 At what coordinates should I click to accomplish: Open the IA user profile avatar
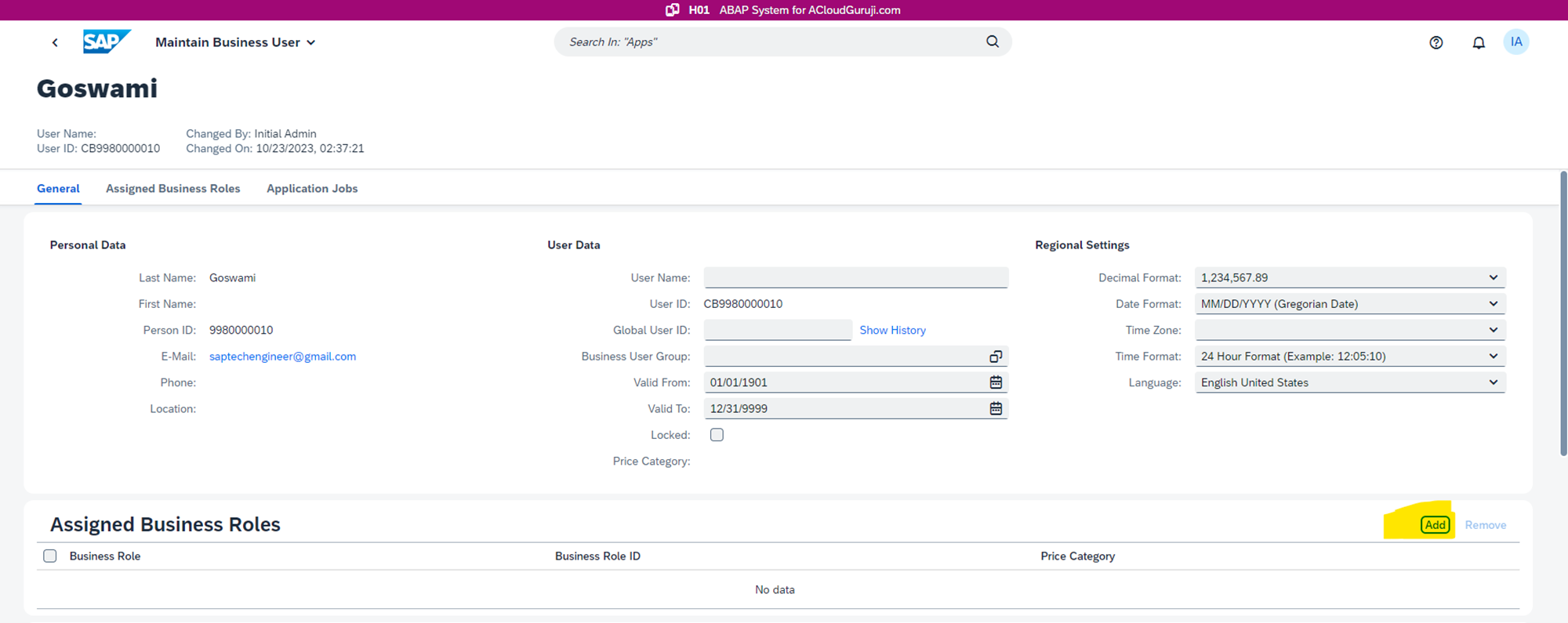1515,42
